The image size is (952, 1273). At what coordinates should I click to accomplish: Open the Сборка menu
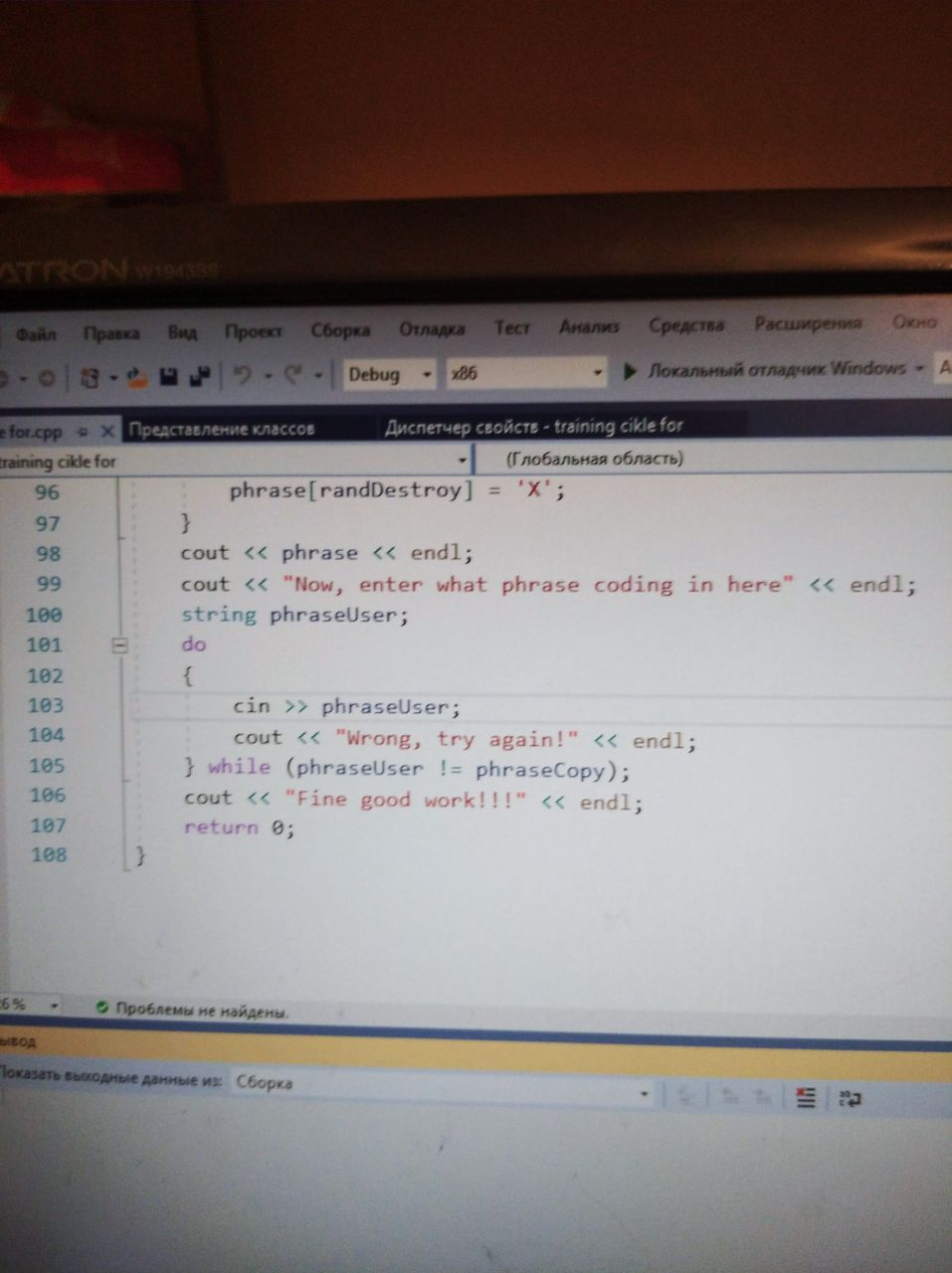click(340, 330)
